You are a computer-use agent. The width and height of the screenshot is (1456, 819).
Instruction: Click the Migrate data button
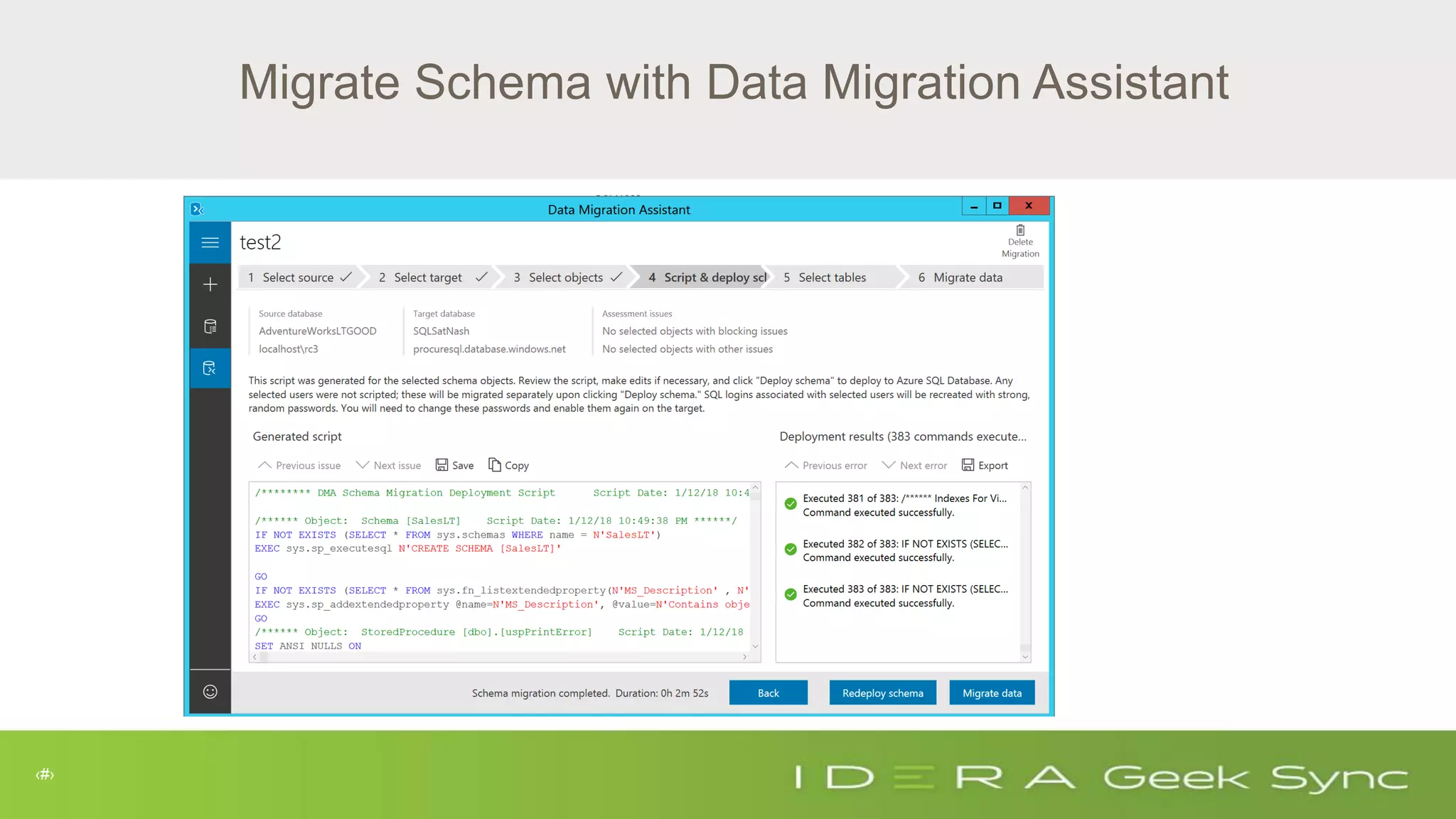coord(992,692)
